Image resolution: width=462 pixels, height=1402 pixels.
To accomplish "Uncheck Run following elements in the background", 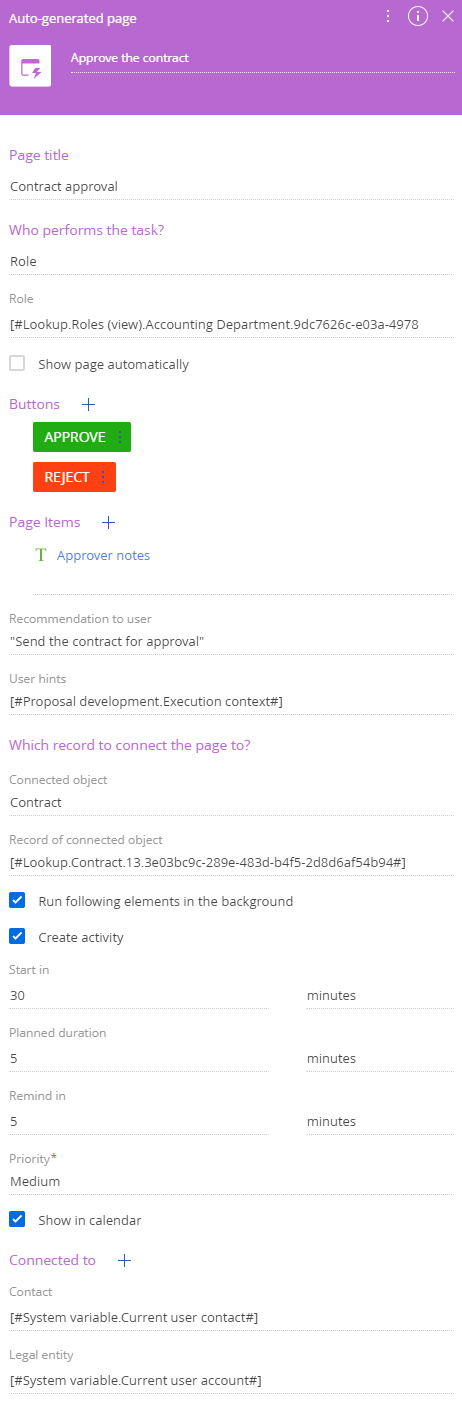I will pos(17,901).
